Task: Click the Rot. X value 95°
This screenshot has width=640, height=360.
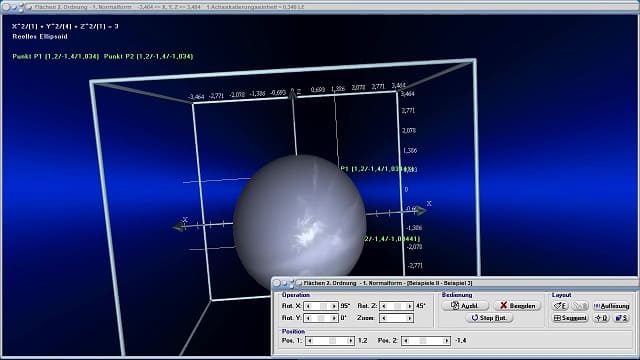Action: tap(345, 306)
